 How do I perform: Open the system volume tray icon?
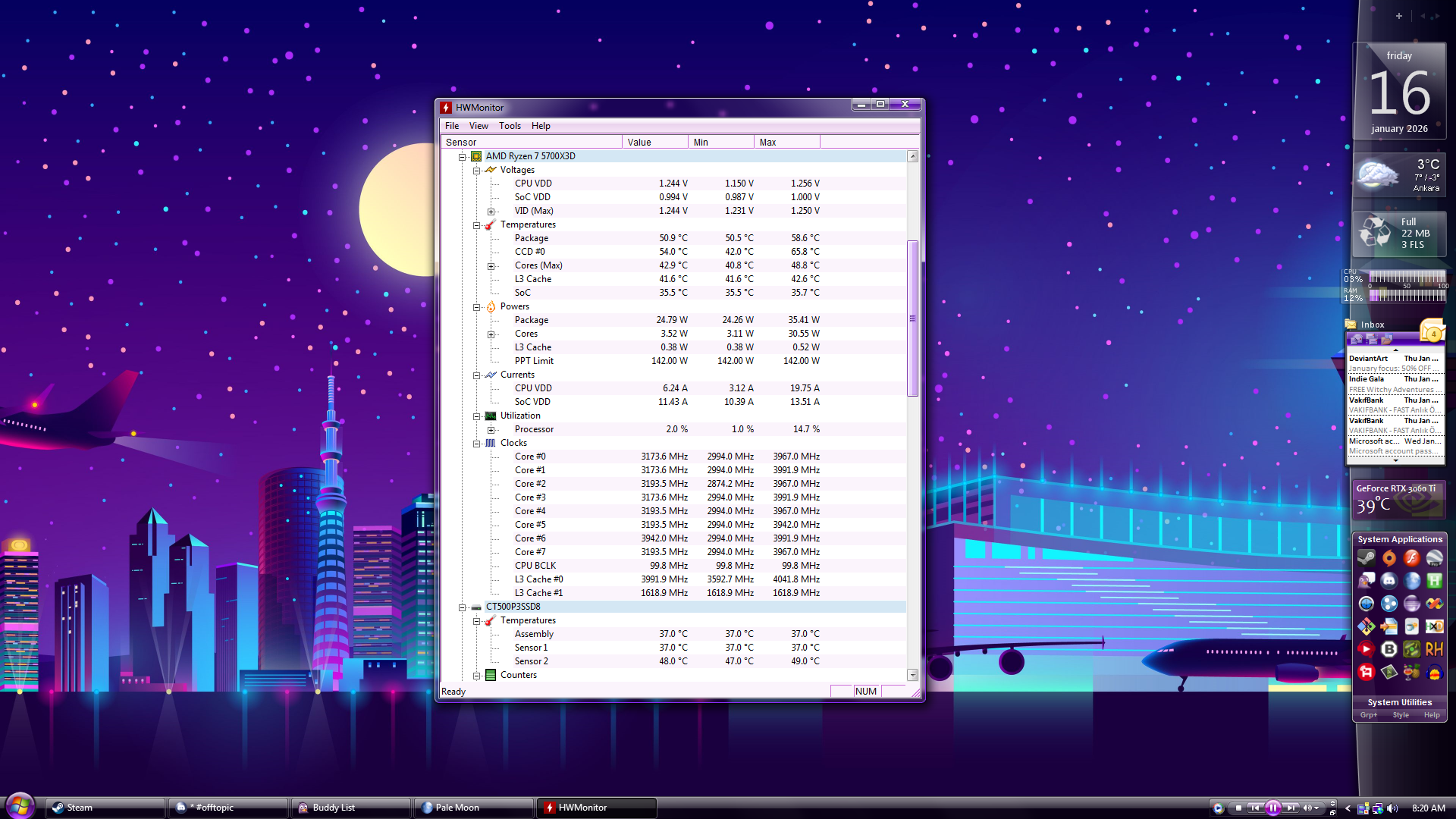1392,808
